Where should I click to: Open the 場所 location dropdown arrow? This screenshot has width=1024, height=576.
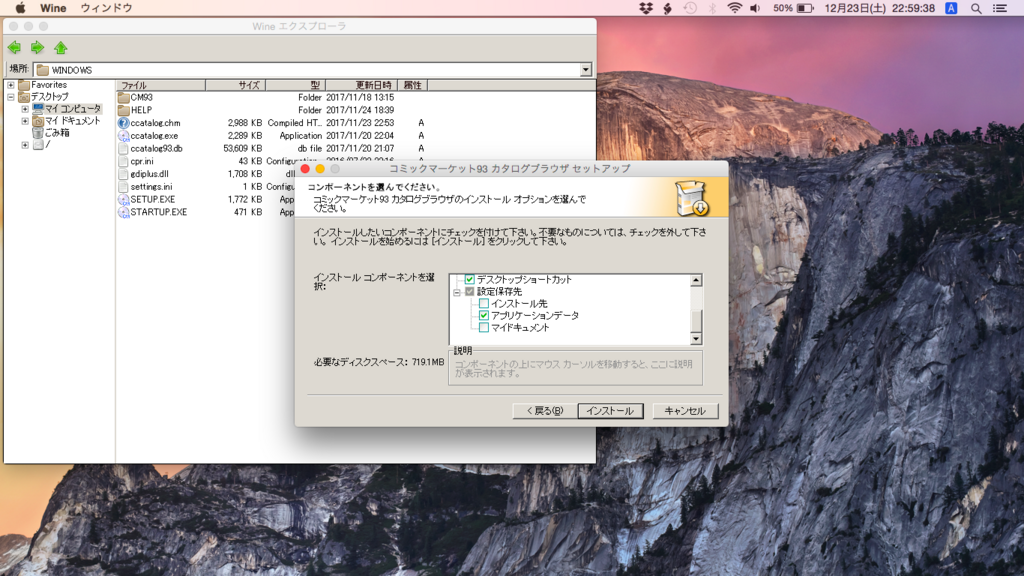pyautogui.click(x=586, y=70)
